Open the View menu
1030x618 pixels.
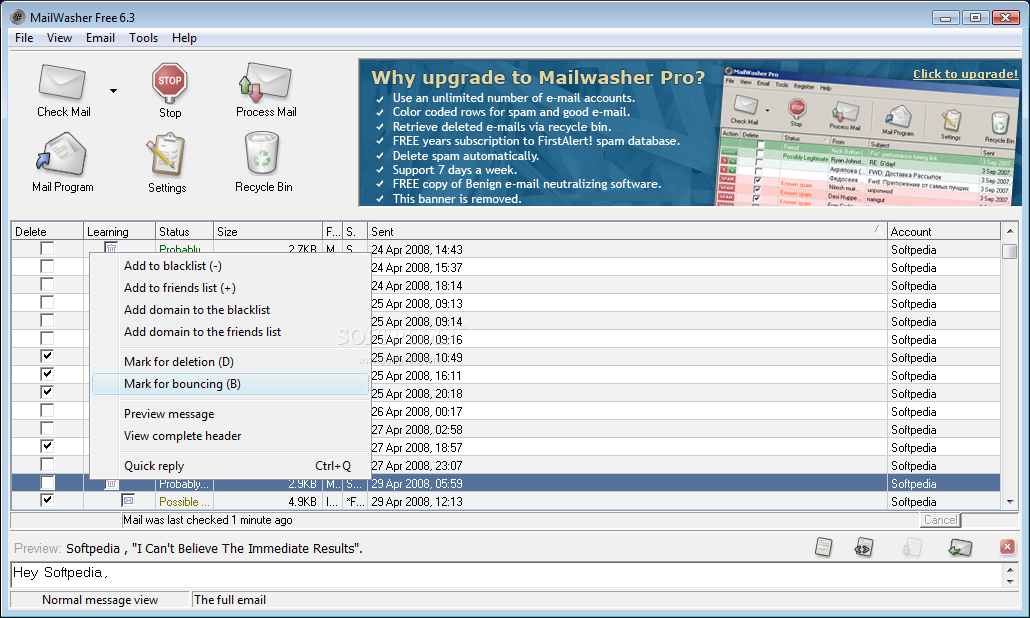[x=59, y=38]
